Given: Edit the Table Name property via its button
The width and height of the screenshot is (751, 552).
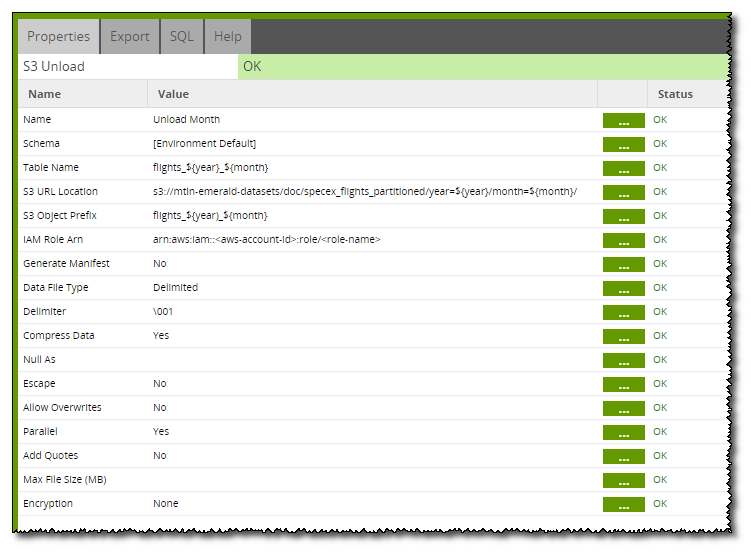Looking at the screenshot, I should pos(624,169).
